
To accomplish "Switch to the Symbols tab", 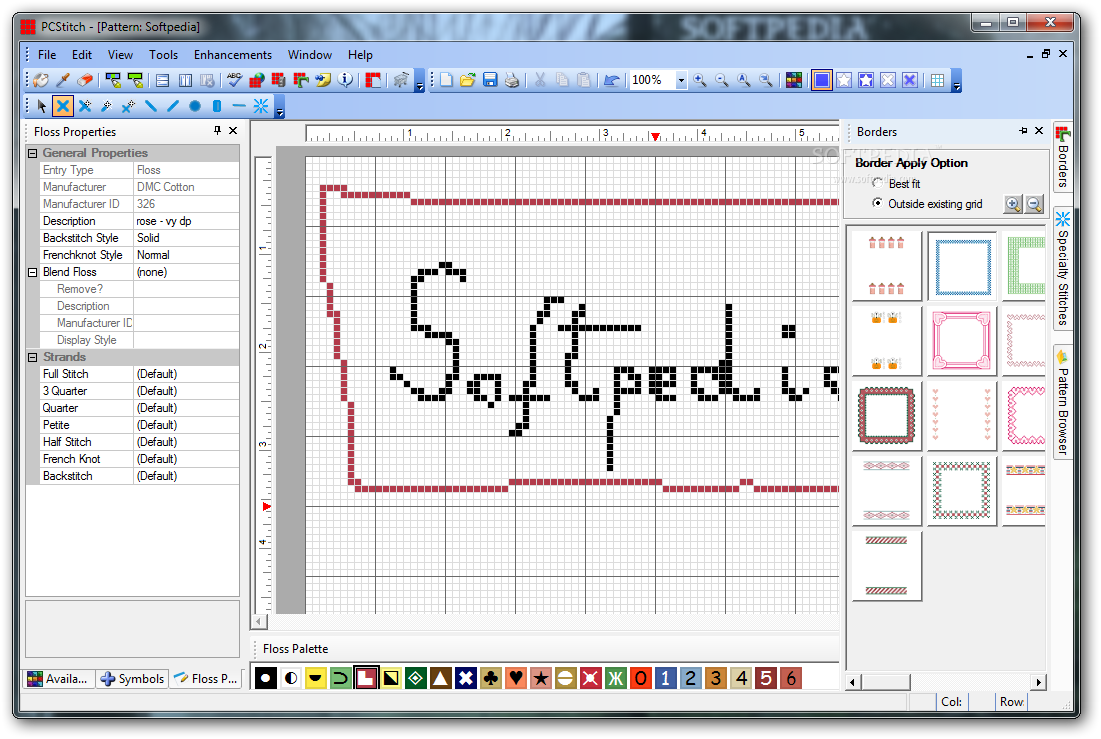I will coord(132,679).
